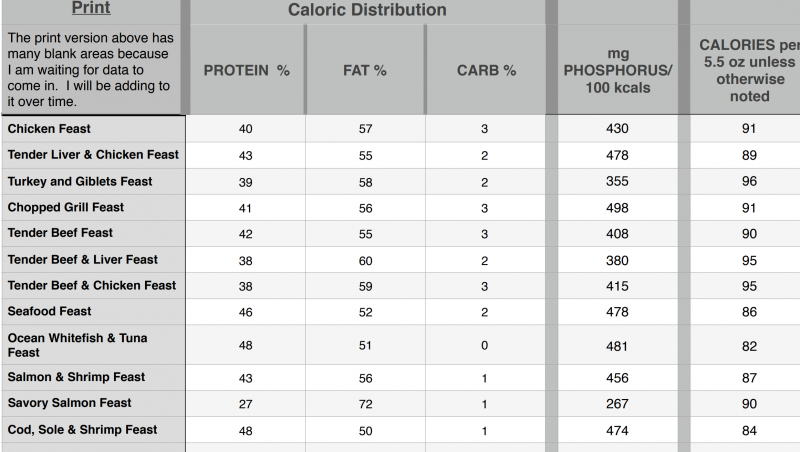
Task: Click the Tender Liver & Chicken Feast label
Action: 93,155
